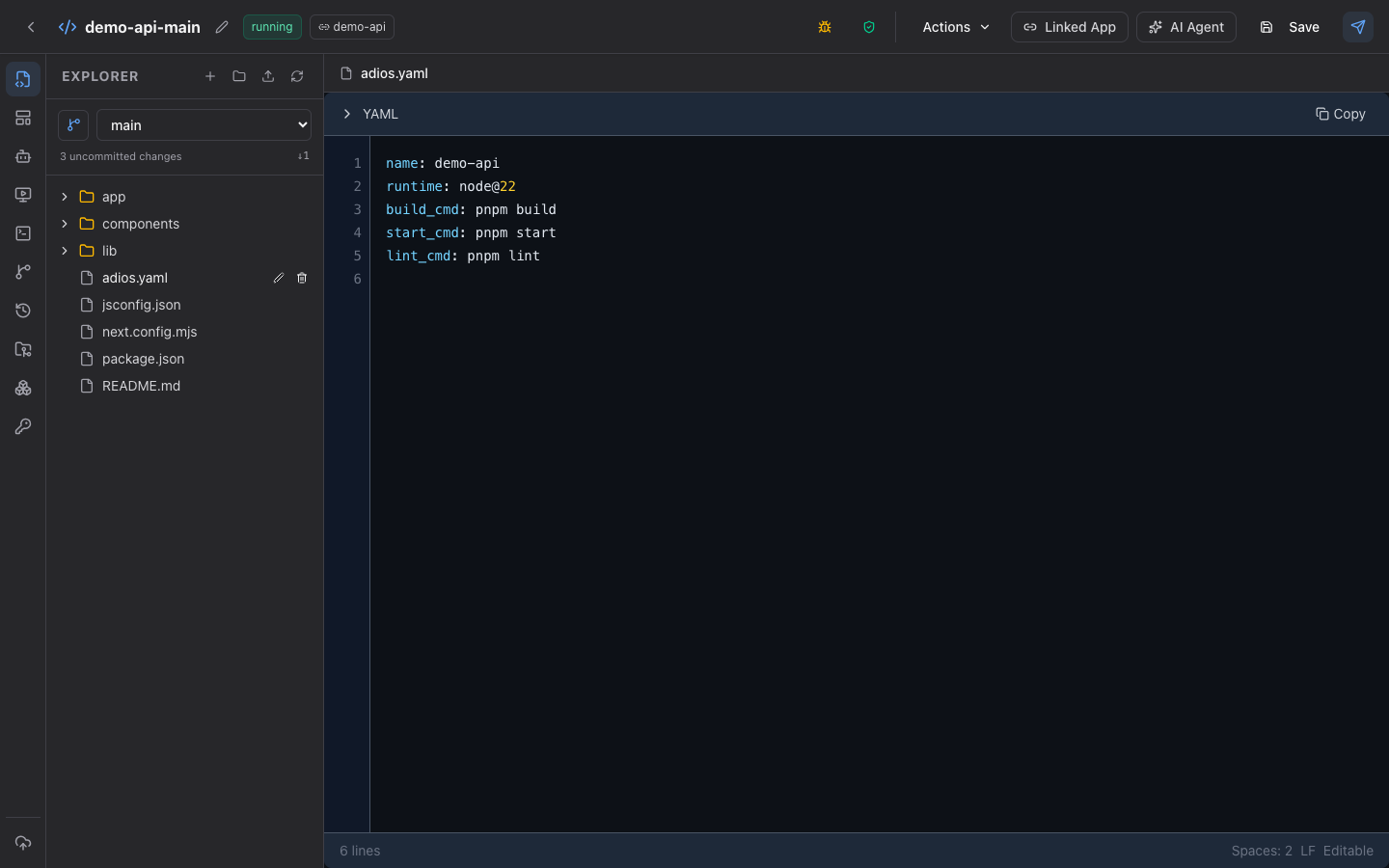The width and height of the screenshot is (1389, 868).
Task: Open the layout templates sidebar icon
Action: coord(23,118)
